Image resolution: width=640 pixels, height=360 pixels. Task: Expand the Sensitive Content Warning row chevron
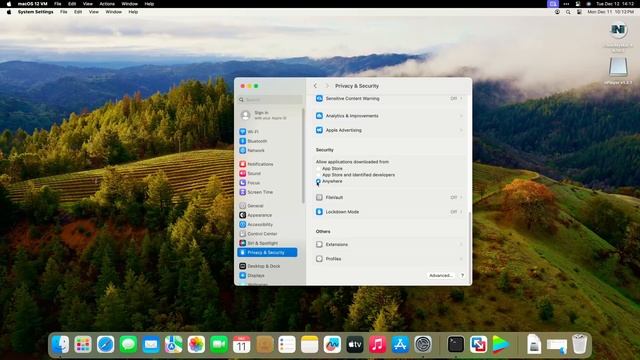(462, 98)
